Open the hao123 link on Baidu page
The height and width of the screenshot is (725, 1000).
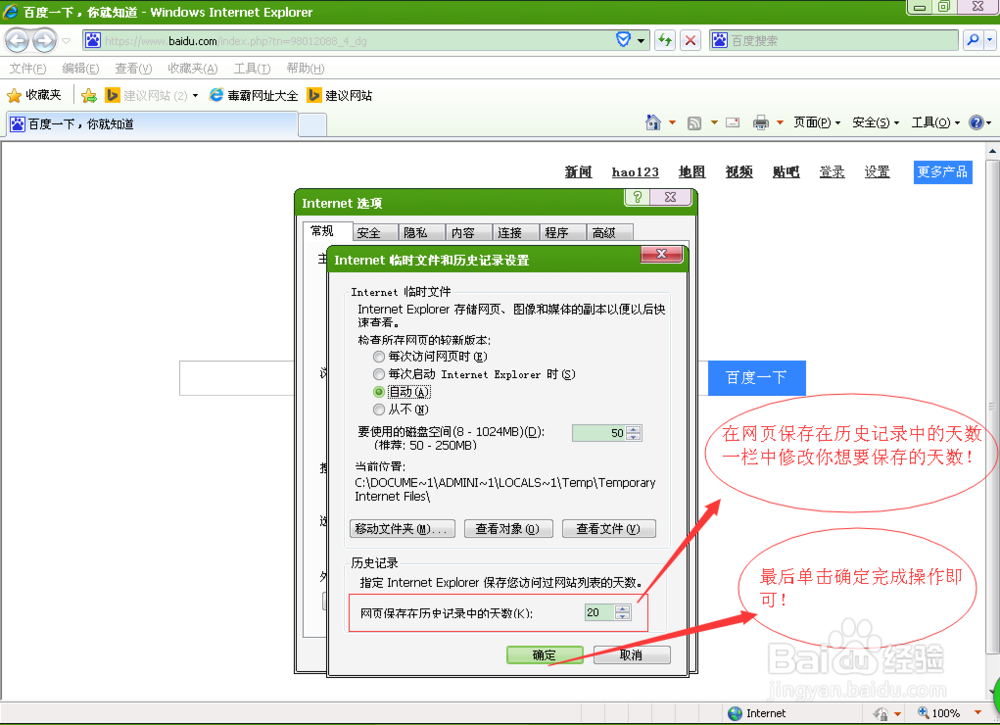[635, 172]
